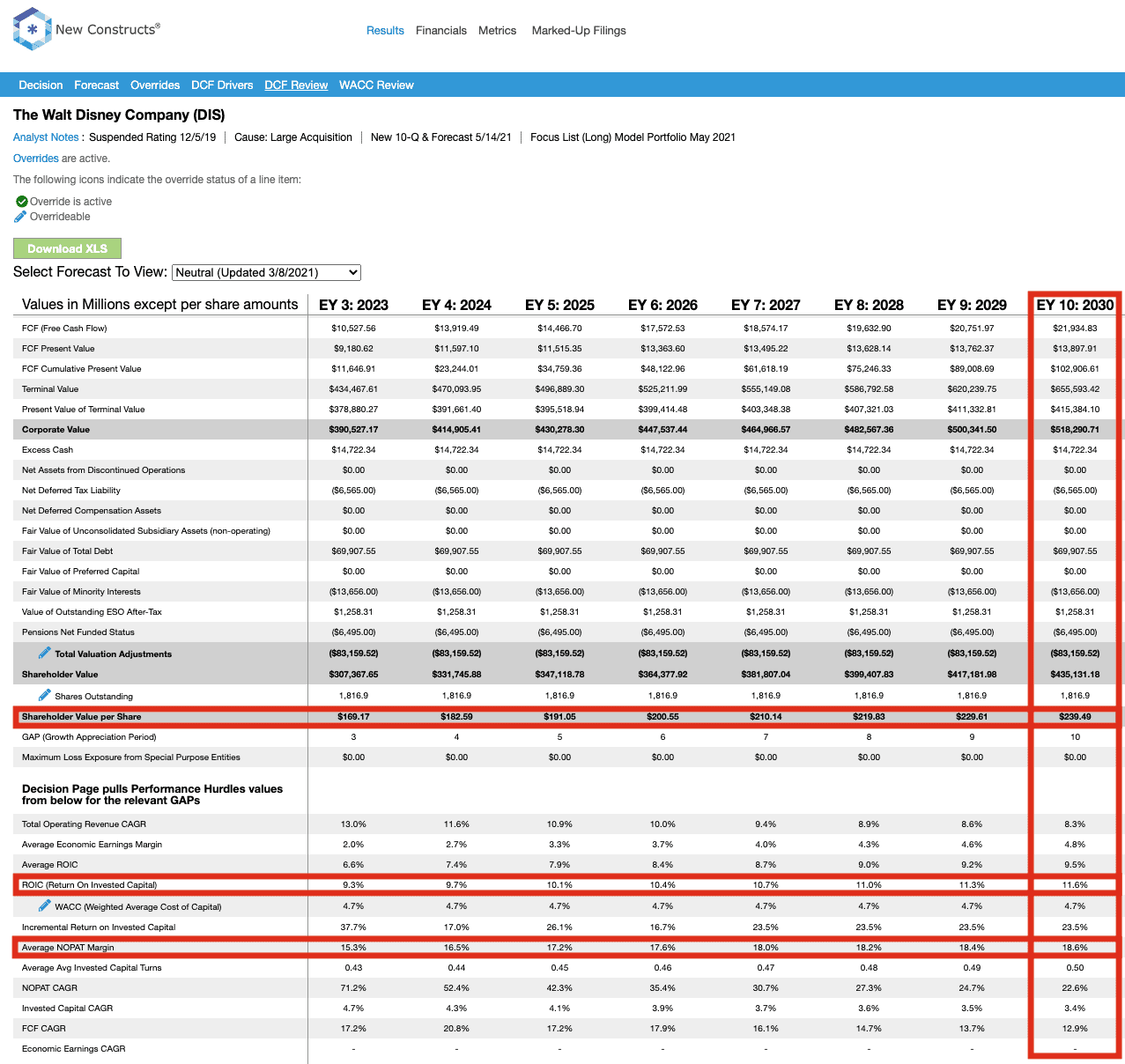
Task: Switch to the Financials tab
Action: (x=441, y=31)
